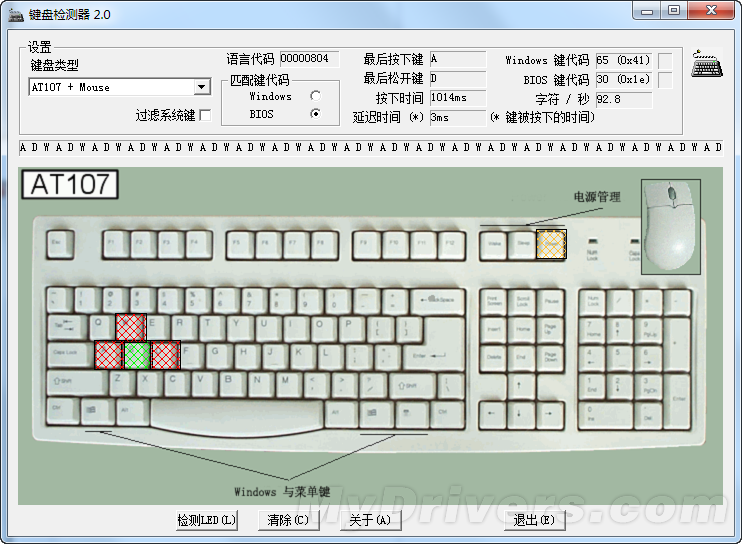This screenshot has height=544, width=742.
Task: Click the Tab key on keyboard image
Action: click(67, 327)
